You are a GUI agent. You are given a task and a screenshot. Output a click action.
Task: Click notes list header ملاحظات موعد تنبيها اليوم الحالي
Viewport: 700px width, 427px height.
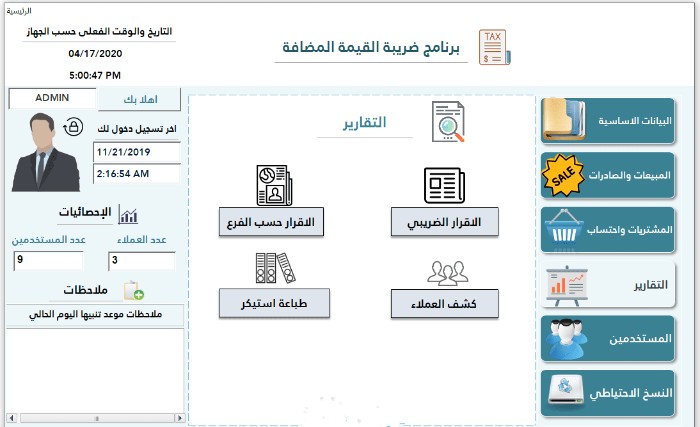point(95,315)
